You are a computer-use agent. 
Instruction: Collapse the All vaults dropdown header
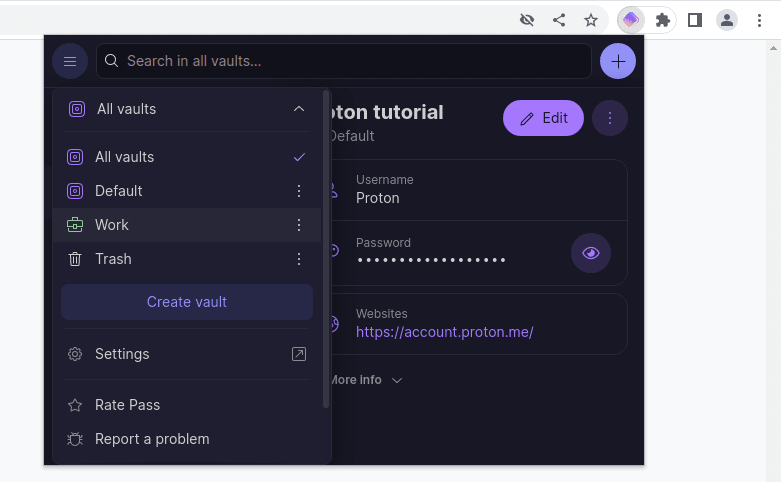click(187, 109)
